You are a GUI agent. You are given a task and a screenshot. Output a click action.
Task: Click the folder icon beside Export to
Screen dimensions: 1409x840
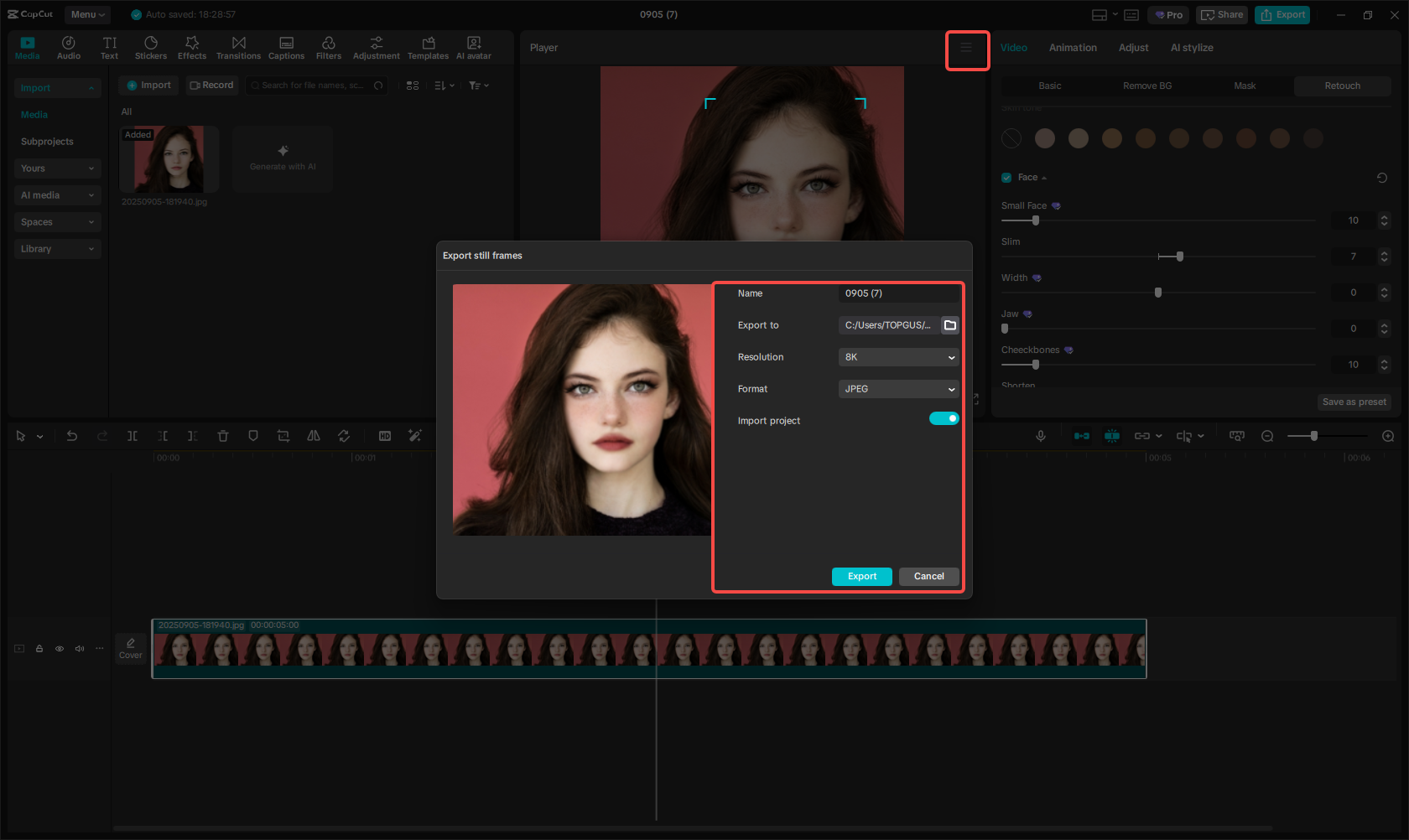pos(949,325)
